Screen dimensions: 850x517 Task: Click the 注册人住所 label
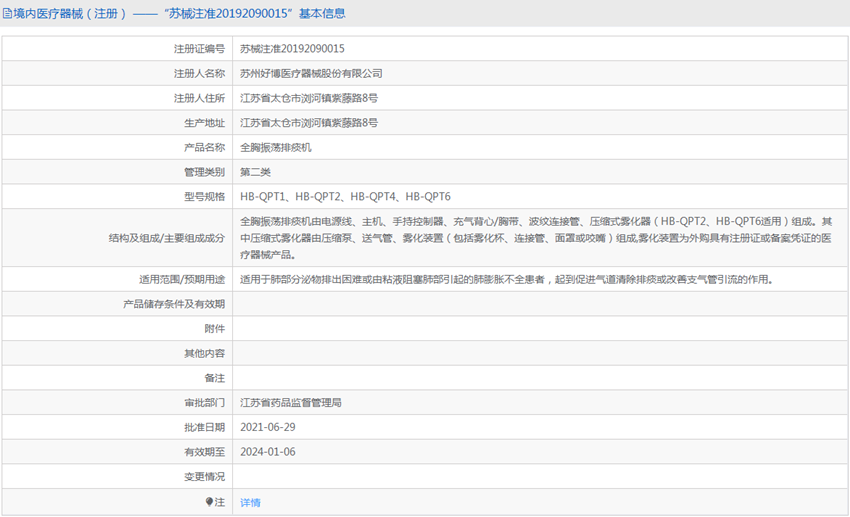tap(199, 98)
